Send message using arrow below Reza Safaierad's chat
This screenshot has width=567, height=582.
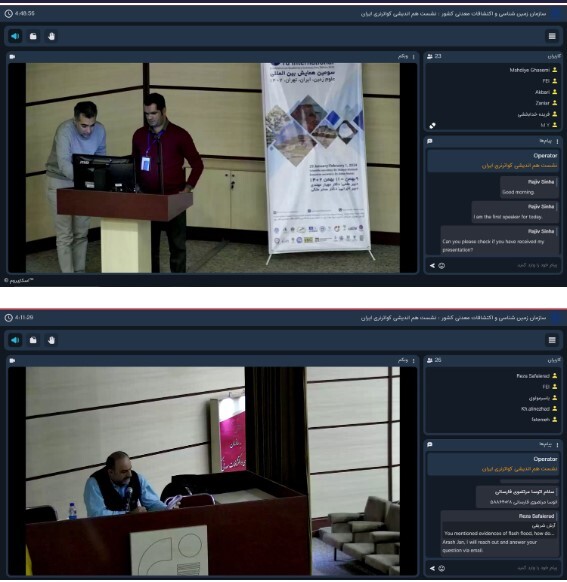pos(432,568)
